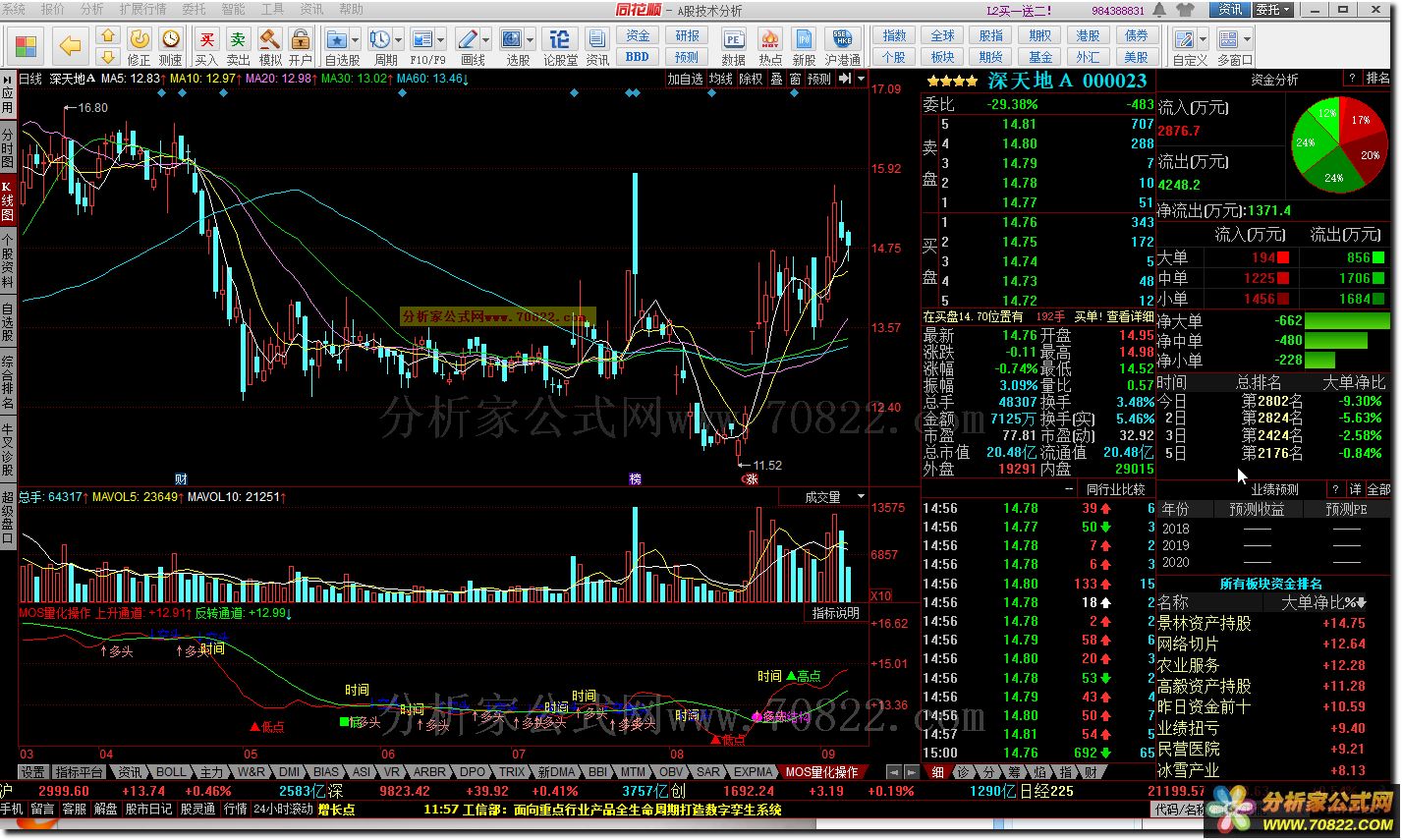Switch to the EXPMA indicator tab
The image size is (1402, 840).
(754, 772)
